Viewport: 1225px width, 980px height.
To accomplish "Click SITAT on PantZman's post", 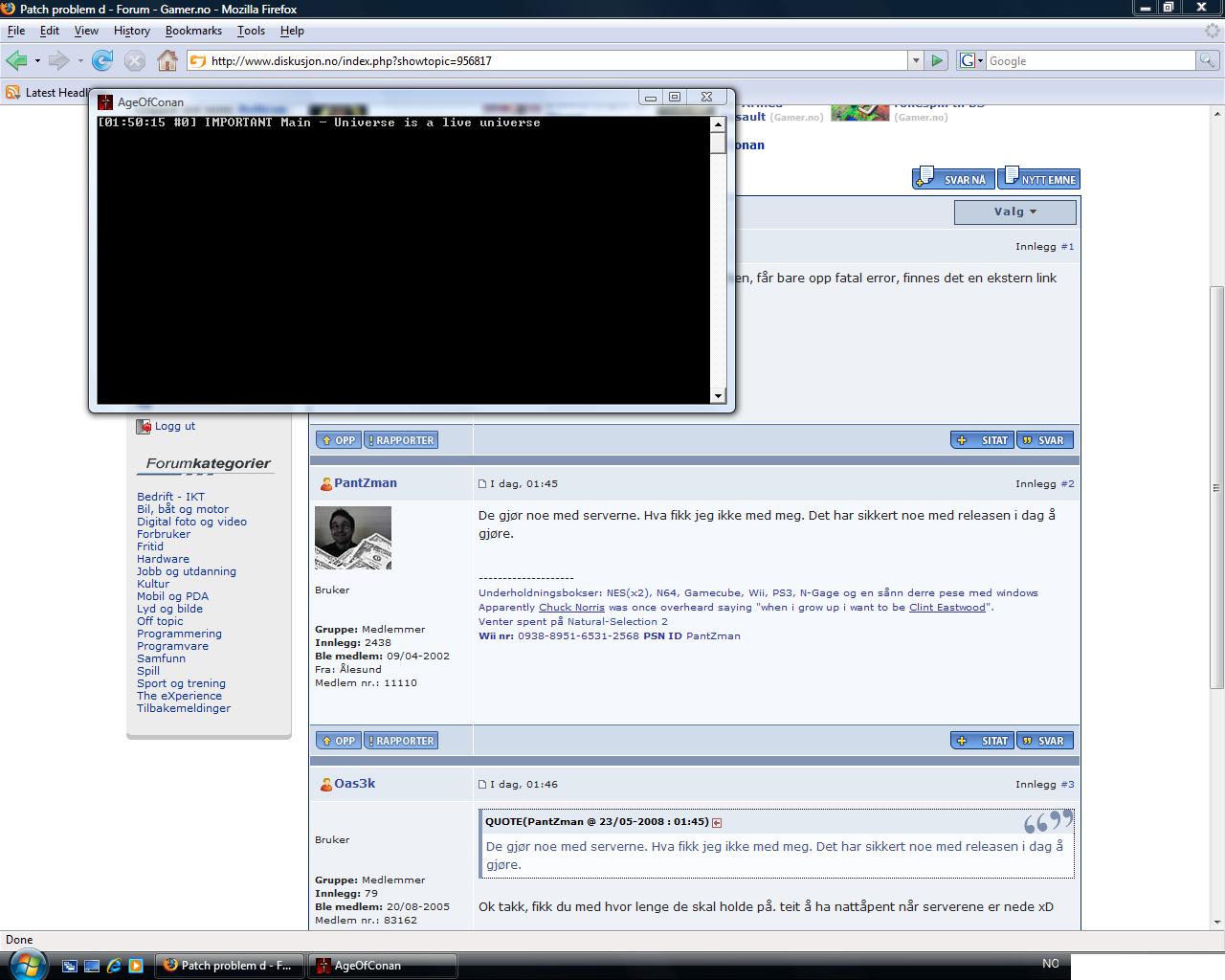I will pyautogui.click(x=982, y=741).
